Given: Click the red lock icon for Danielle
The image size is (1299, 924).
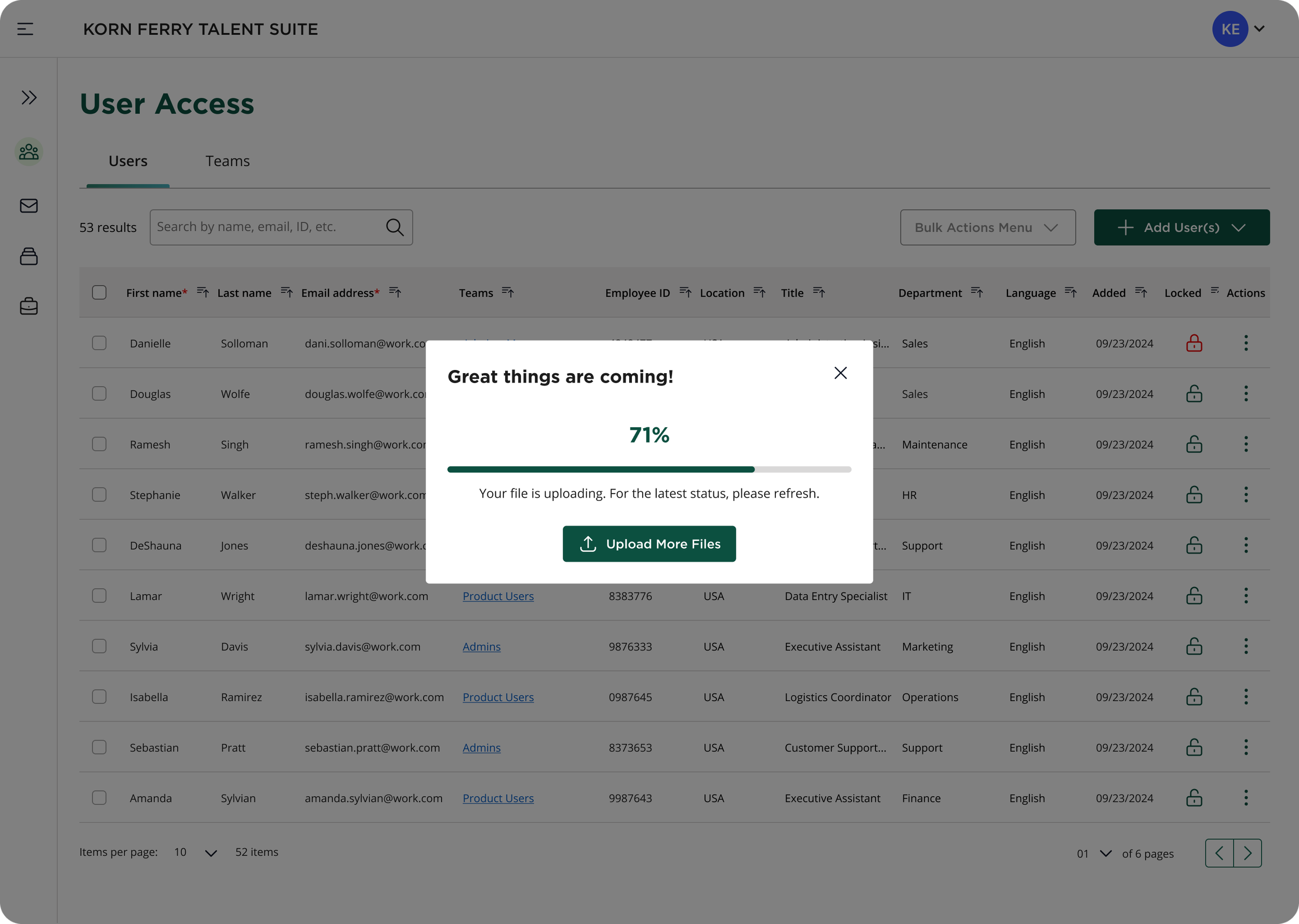Looking at the screenshot, I should tap(1194, 343).
